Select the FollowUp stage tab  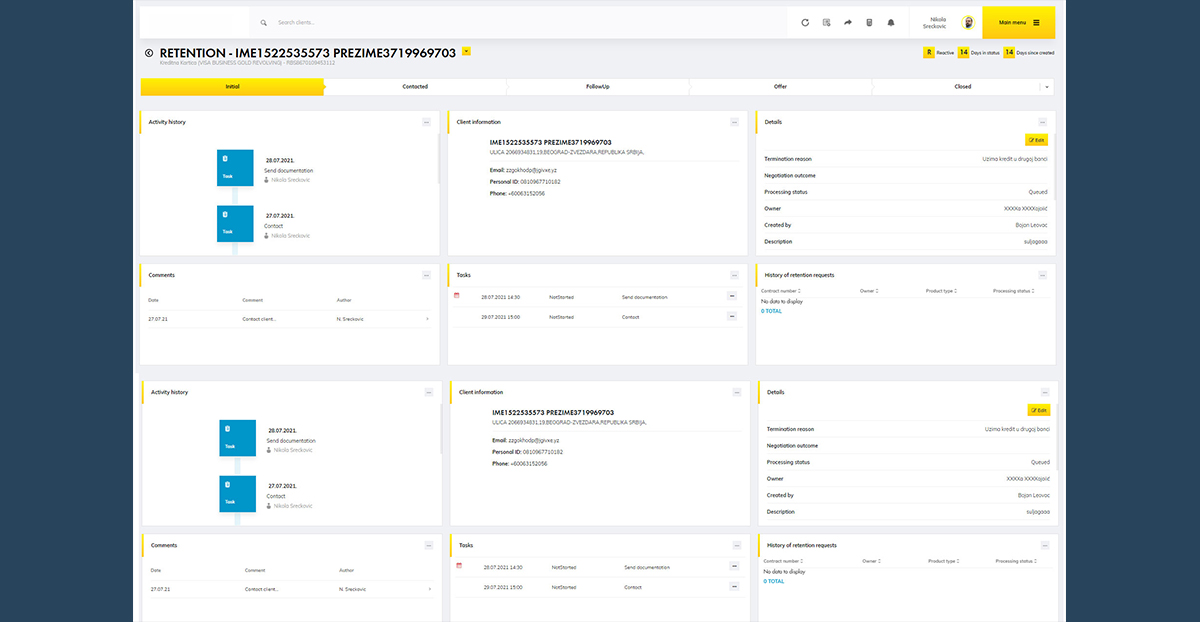pyautogui.click(x=597, y=87)
